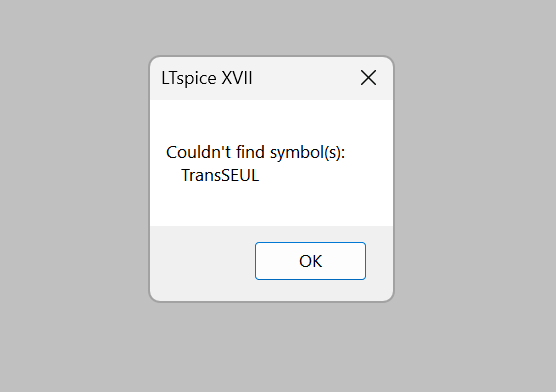Click the word "LTspice" in the title
This screenshot has height=392, width=556.
click(189, 78)
